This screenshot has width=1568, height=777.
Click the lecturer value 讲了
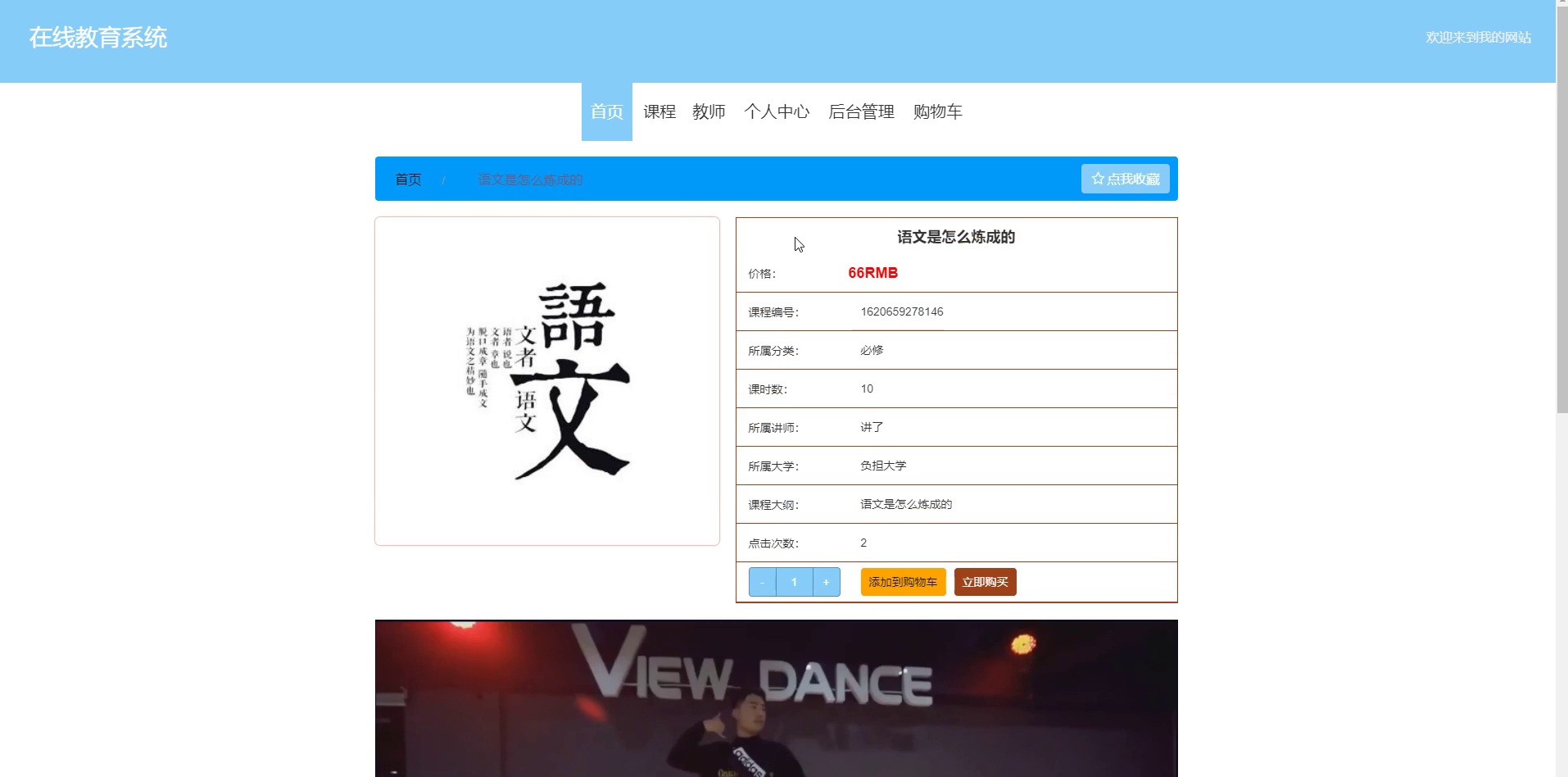coord(872,427)
